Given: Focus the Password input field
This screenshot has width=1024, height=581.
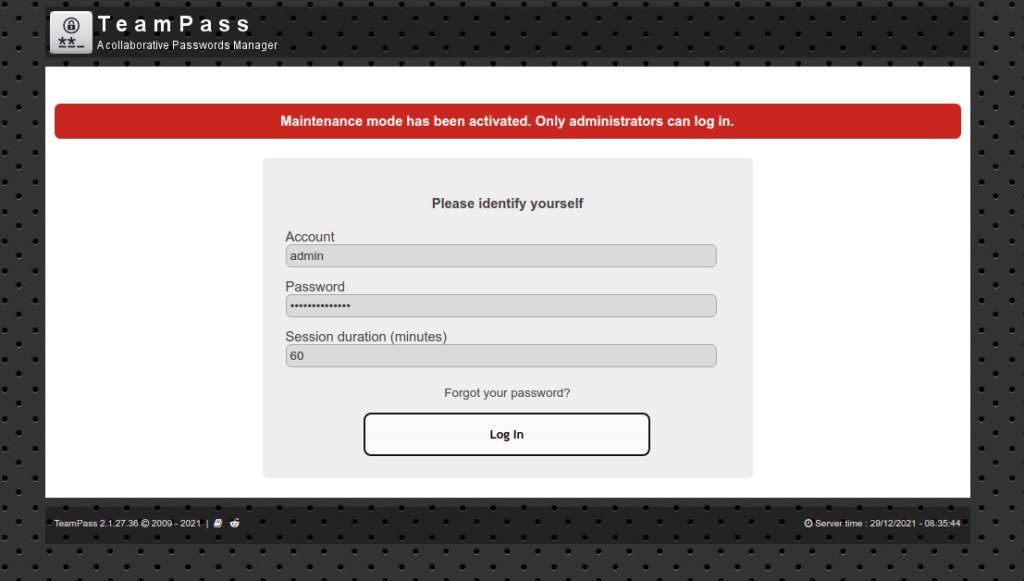Looking at the screenshot, I should coord(501,306).
